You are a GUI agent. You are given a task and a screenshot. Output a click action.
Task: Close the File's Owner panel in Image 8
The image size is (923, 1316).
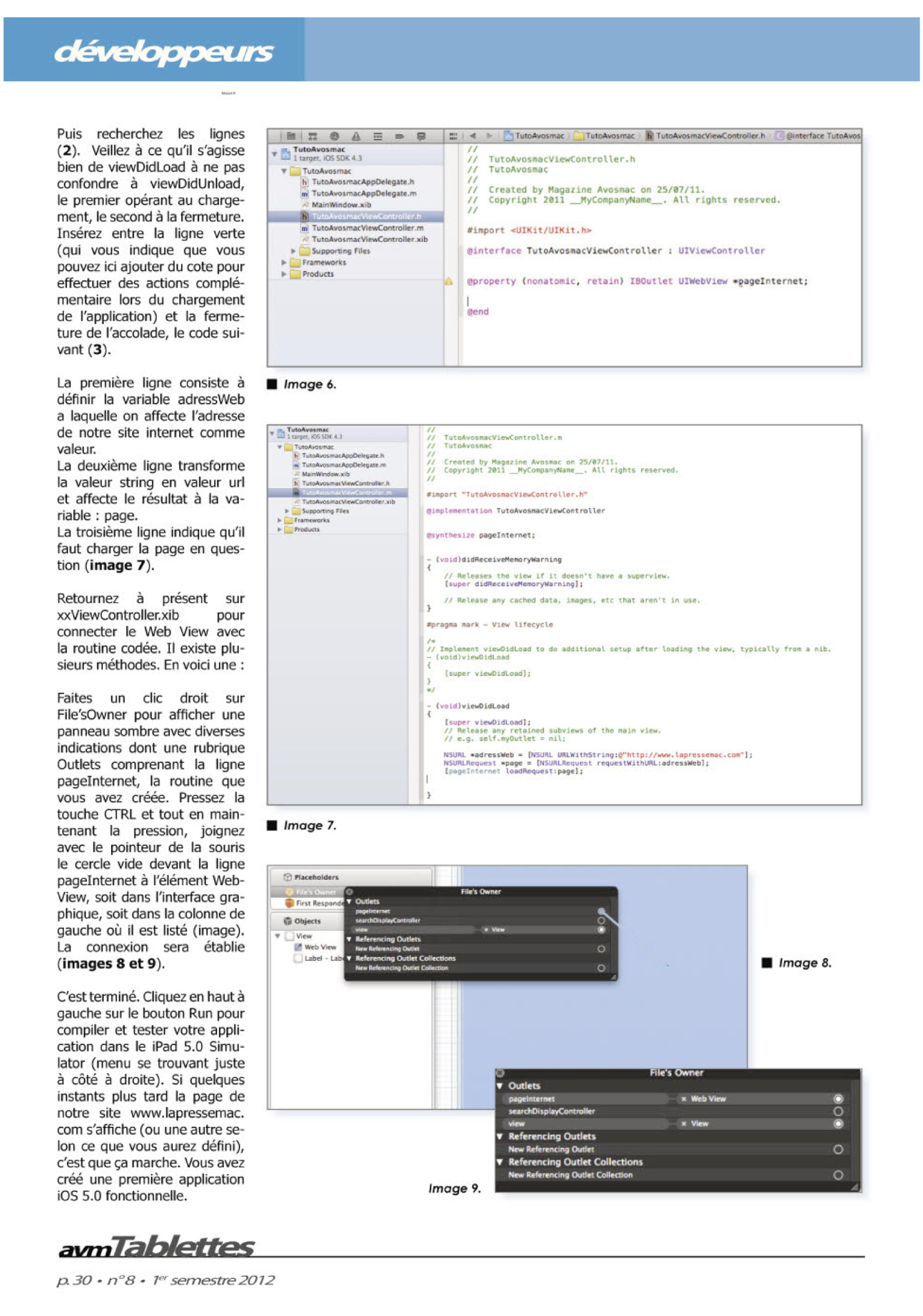coord(349,892)
